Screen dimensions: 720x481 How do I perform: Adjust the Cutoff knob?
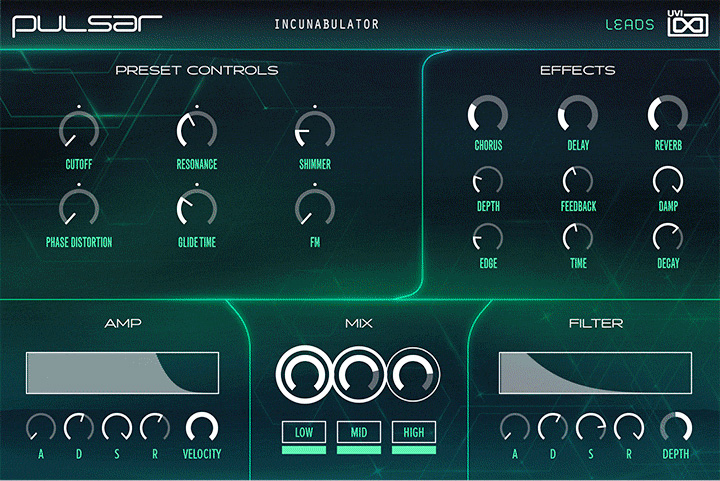point(79,130)
